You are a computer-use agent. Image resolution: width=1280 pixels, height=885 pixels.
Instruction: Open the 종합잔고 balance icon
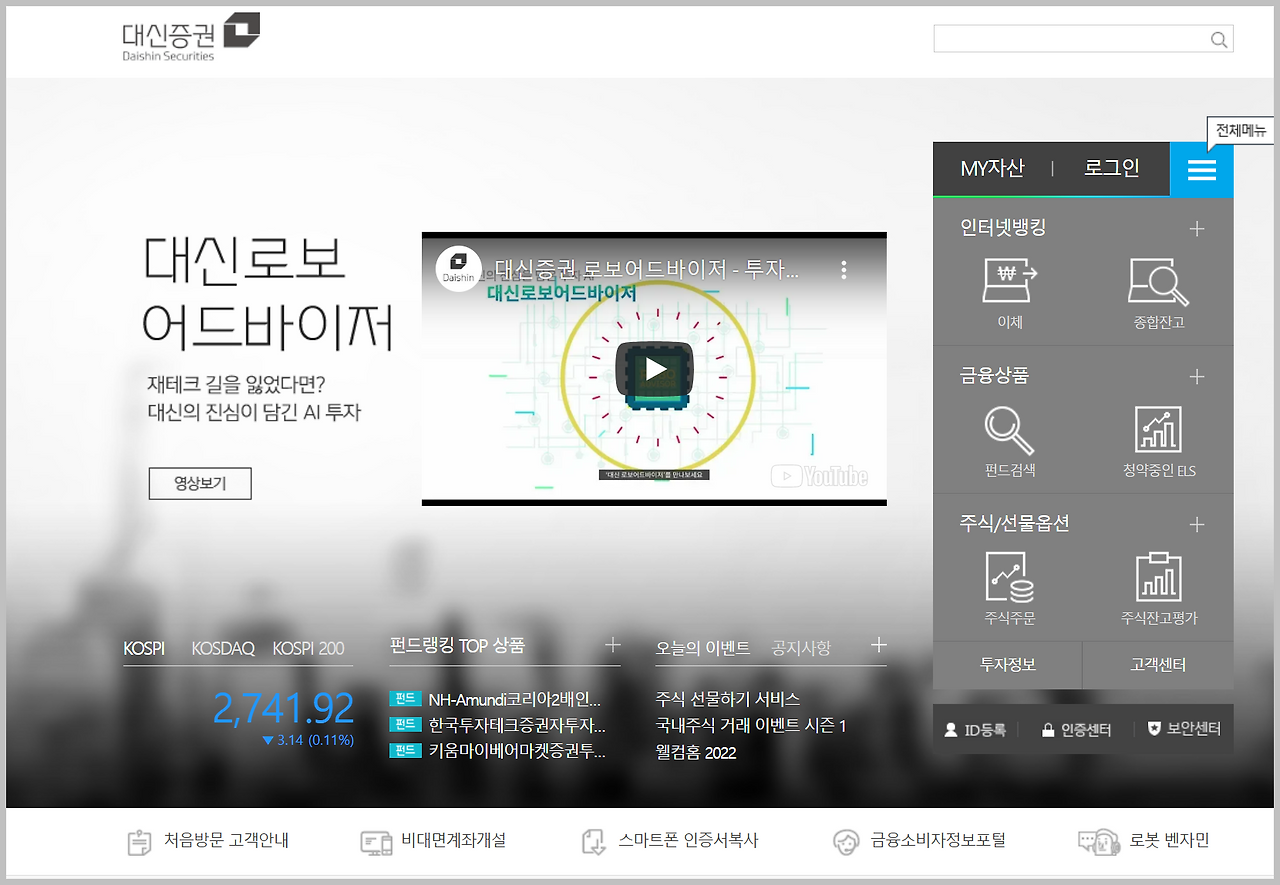tap(1159, 282)
